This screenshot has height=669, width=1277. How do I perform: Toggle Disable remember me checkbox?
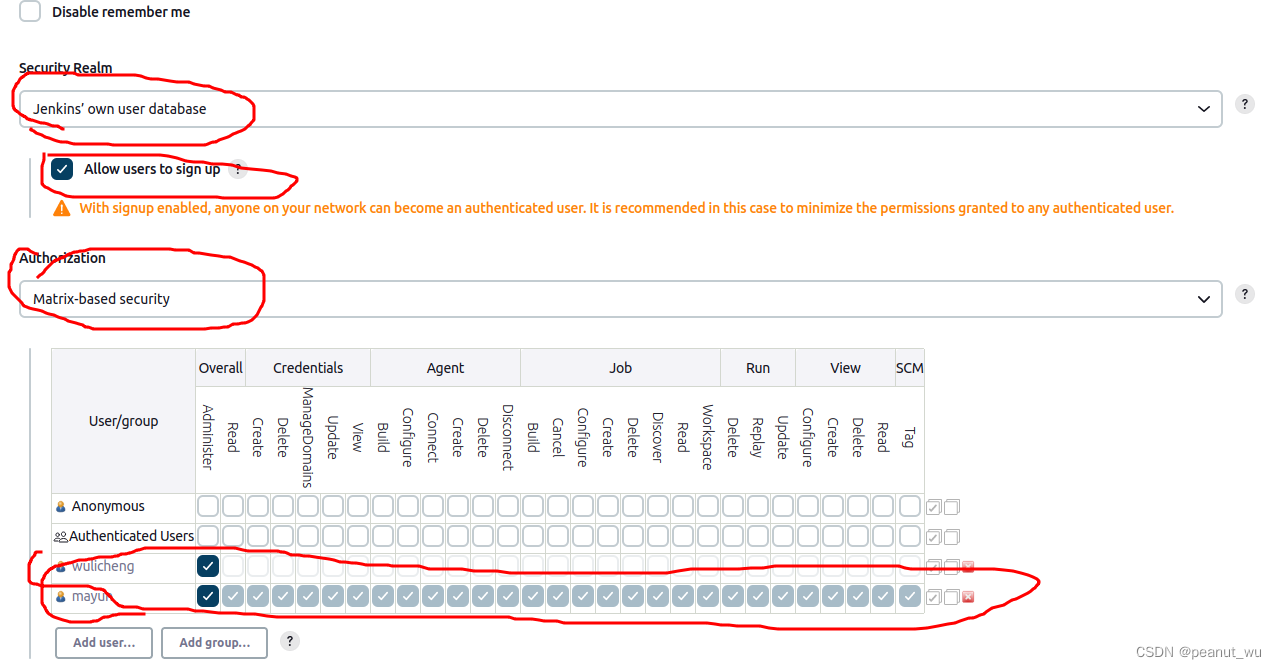tap(31, 12)
